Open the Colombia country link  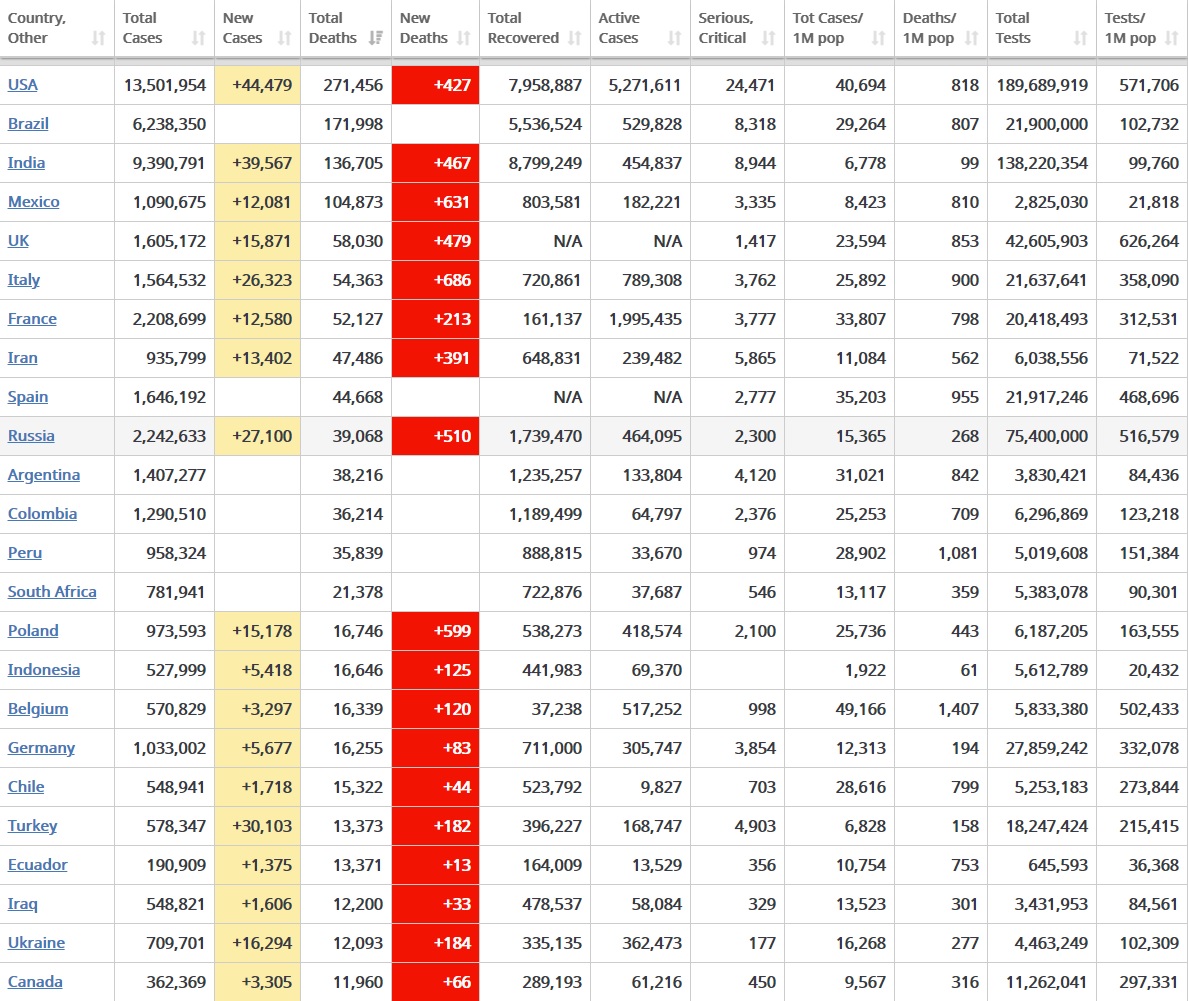(42, 514)
